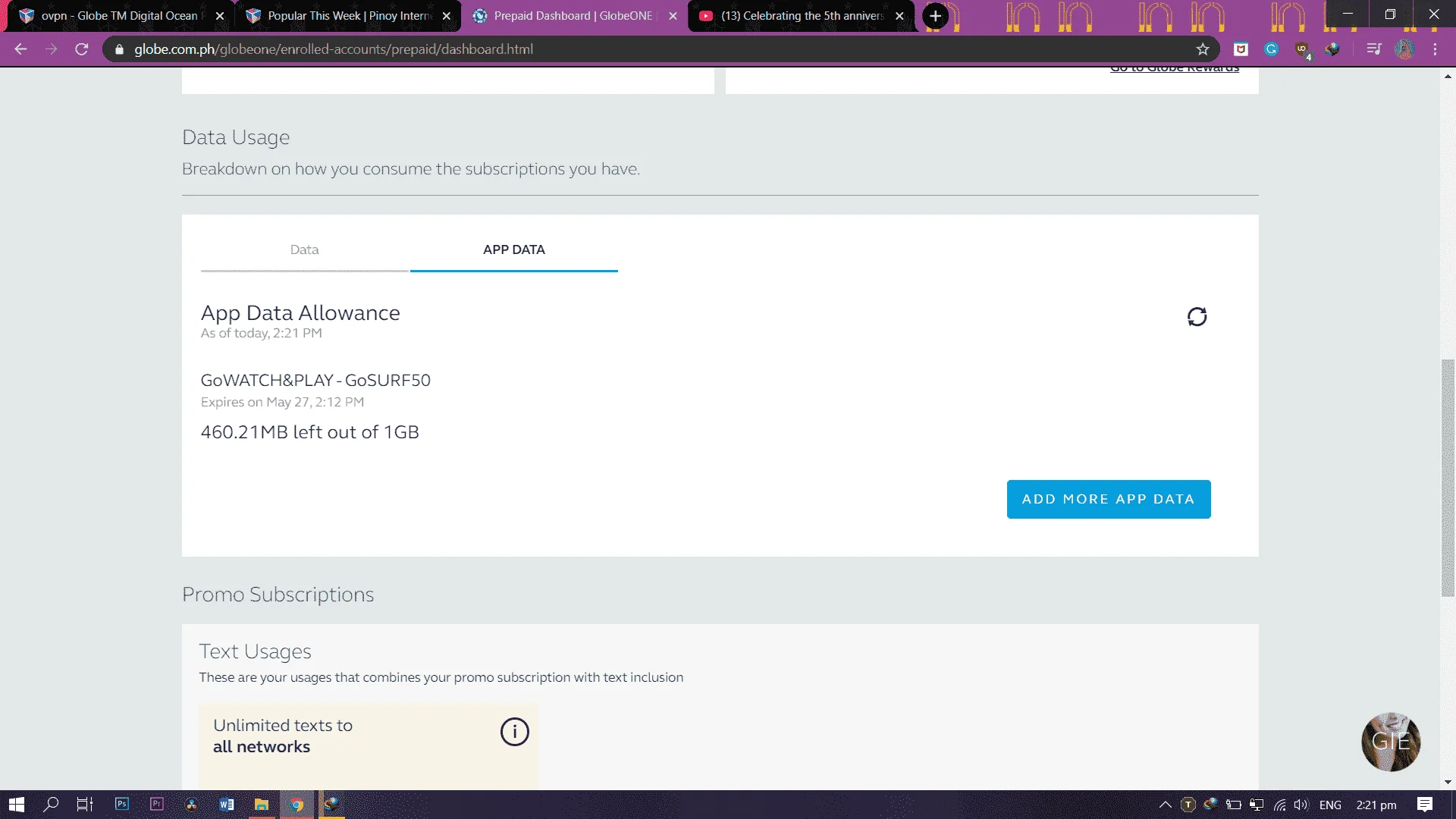Viewport: 1456px width, 819px height.
Task: Open the clock showing 2:21 pm
Action: tap(1376, 805)
